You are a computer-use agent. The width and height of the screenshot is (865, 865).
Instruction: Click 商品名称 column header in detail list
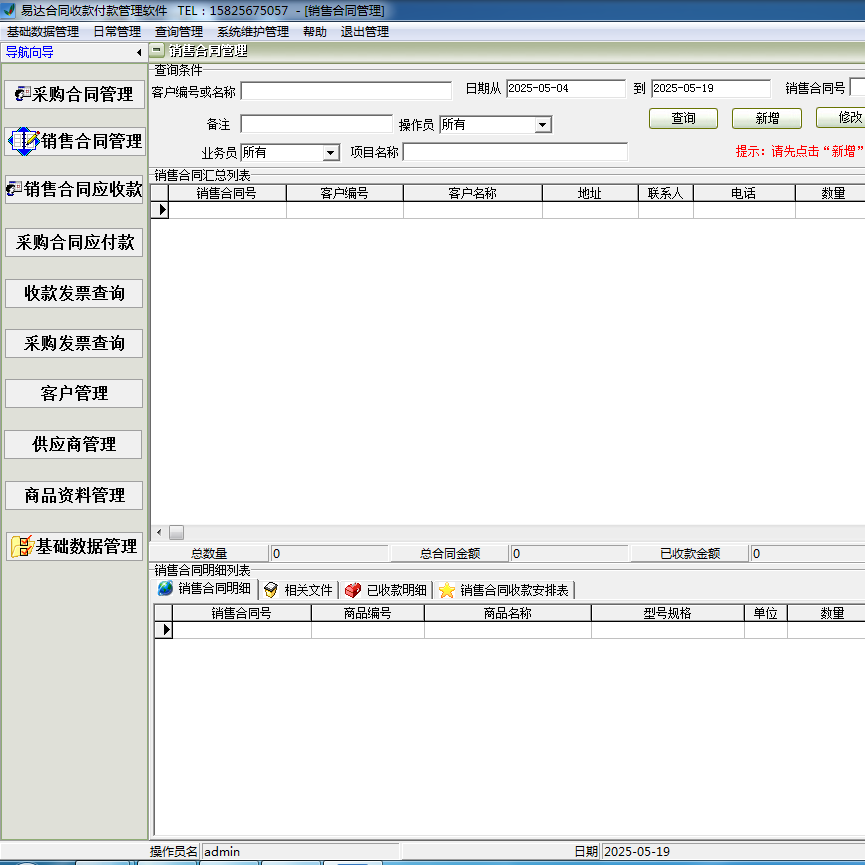coord(508,613)
